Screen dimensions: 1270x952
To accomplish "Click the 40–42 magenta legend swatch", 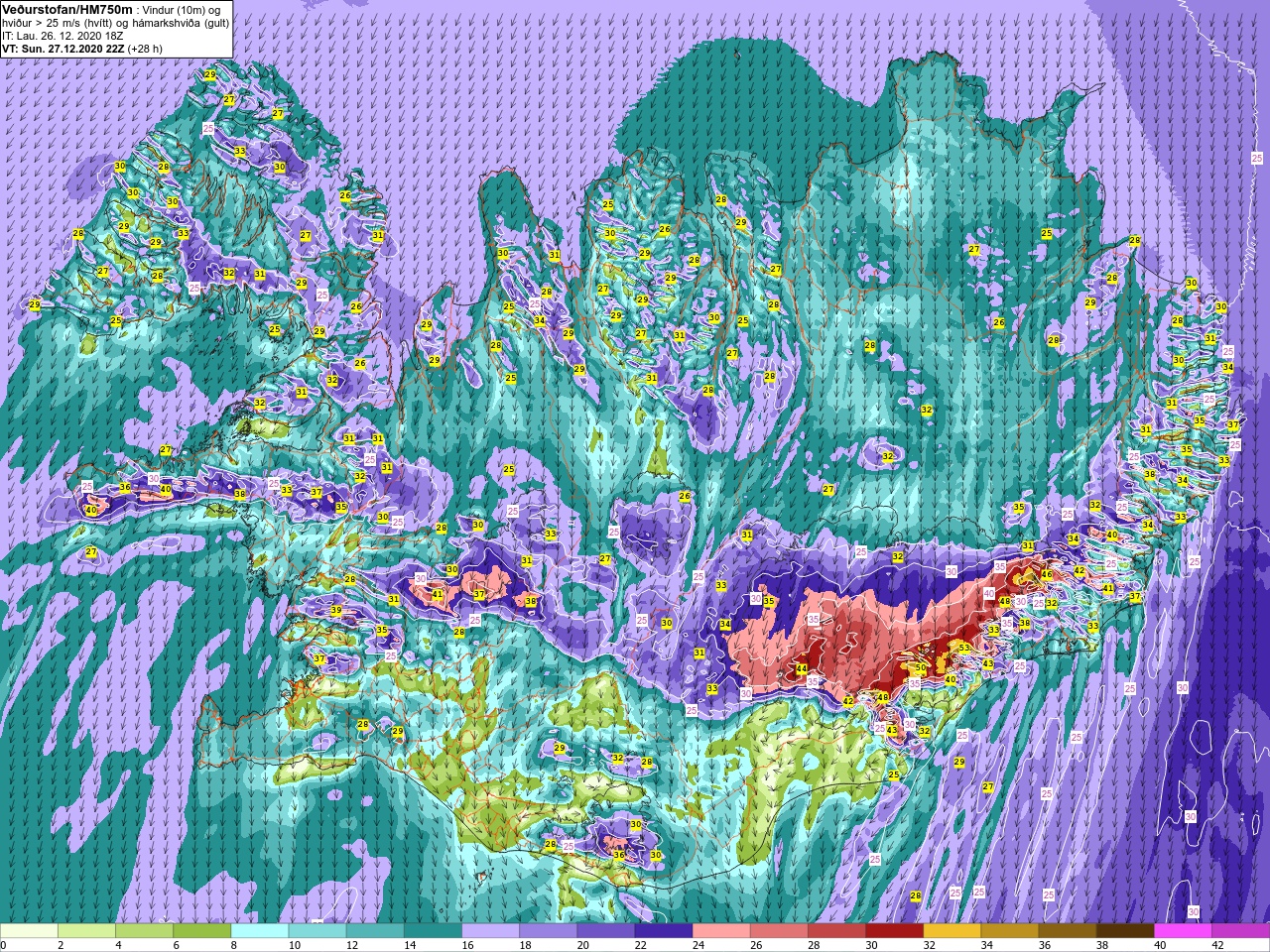I will [1182, 932].
